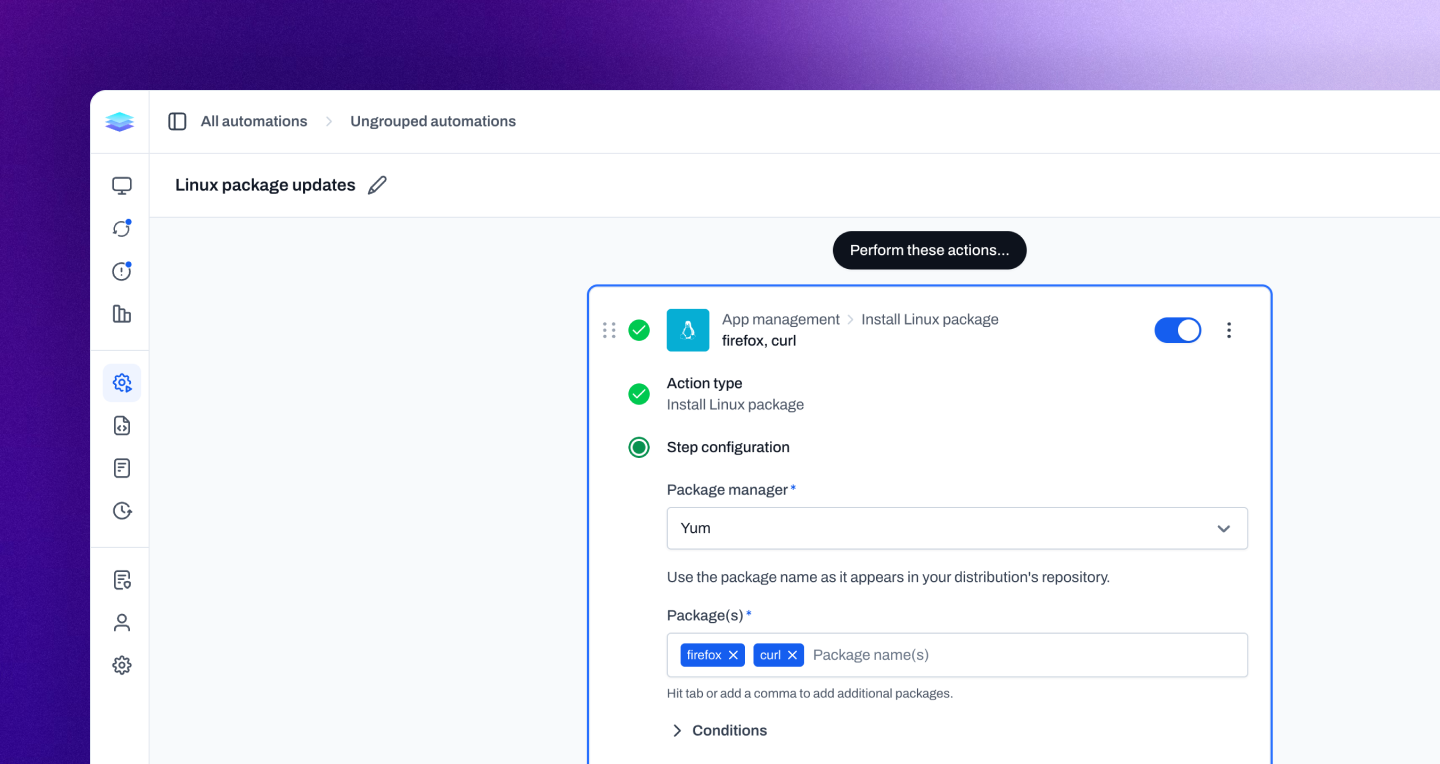Open the alerts exclamation icon in sidebar
Image resolution: width=1440 pixels, height=764 pixels.
122,271
